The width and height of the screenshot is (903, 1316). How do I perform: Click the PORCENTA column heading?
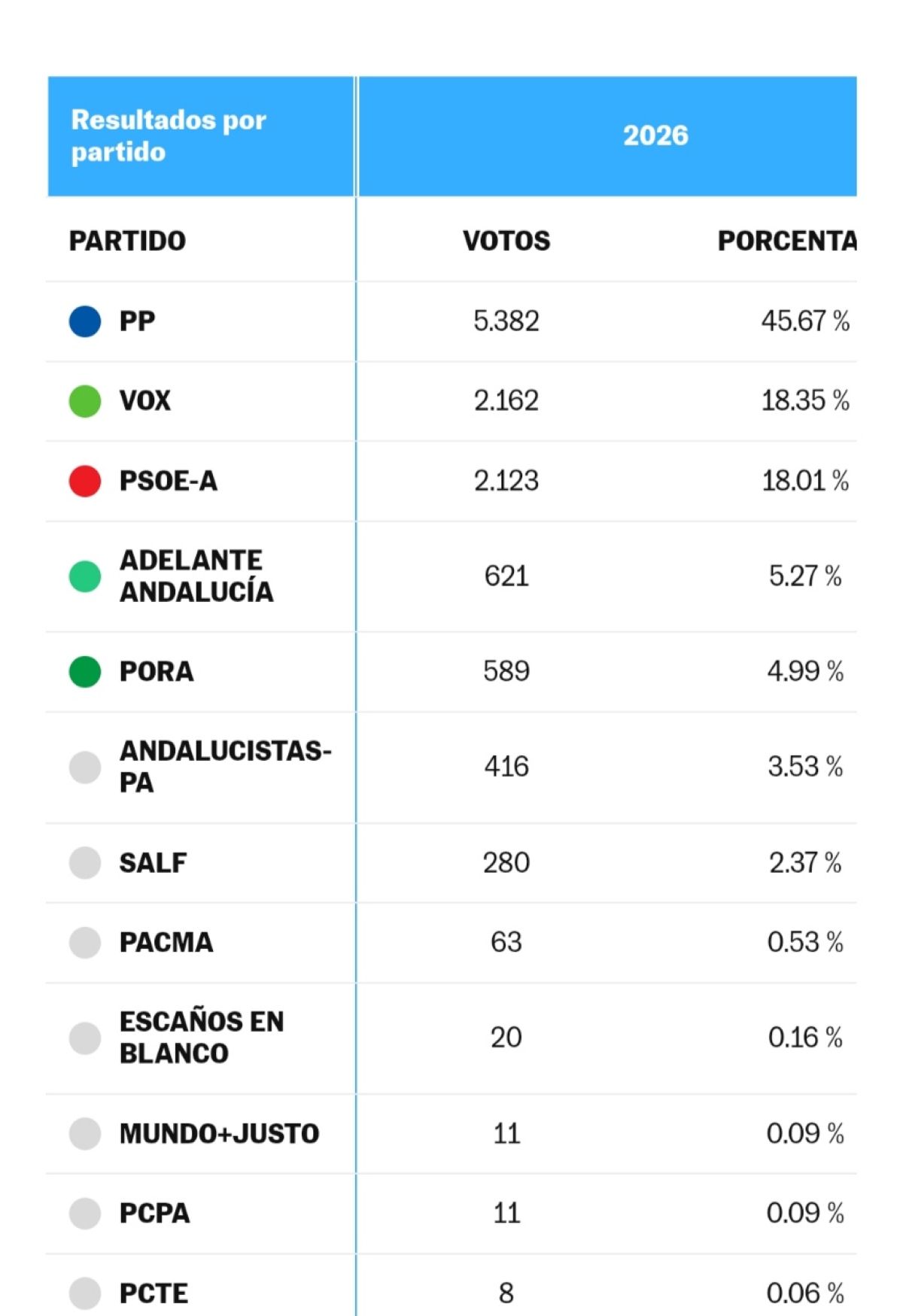[787, 241]
